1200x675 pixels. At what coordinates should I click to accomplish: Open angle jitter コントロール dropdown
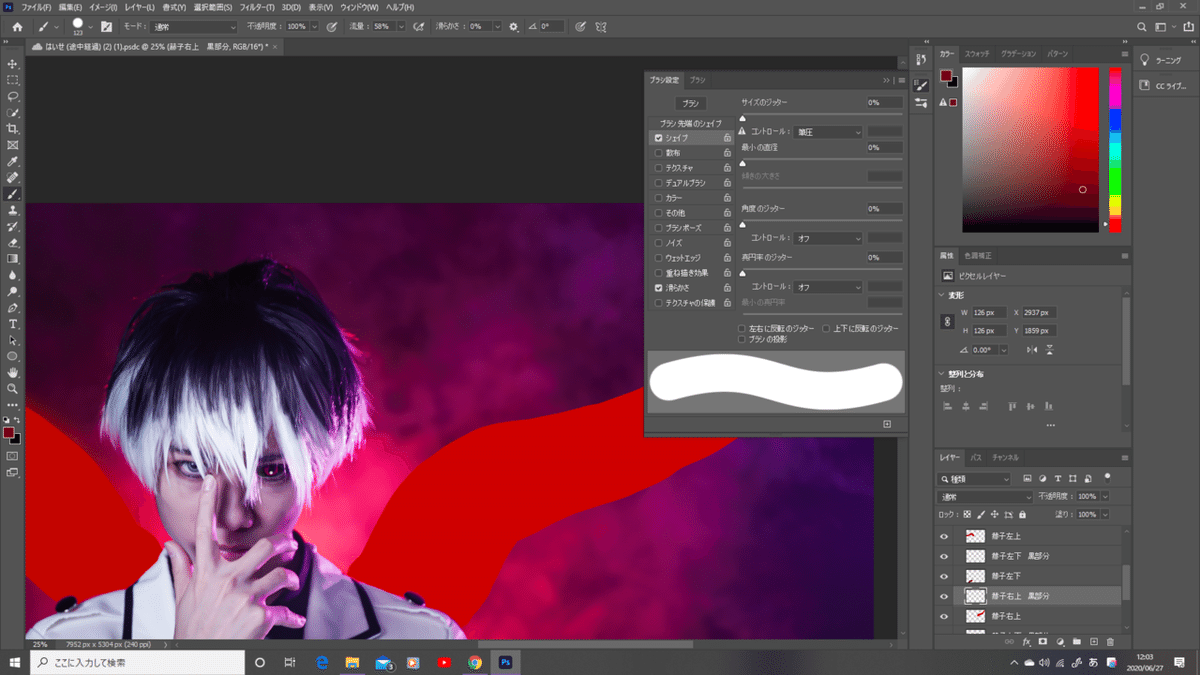click(x=829, y=238)
